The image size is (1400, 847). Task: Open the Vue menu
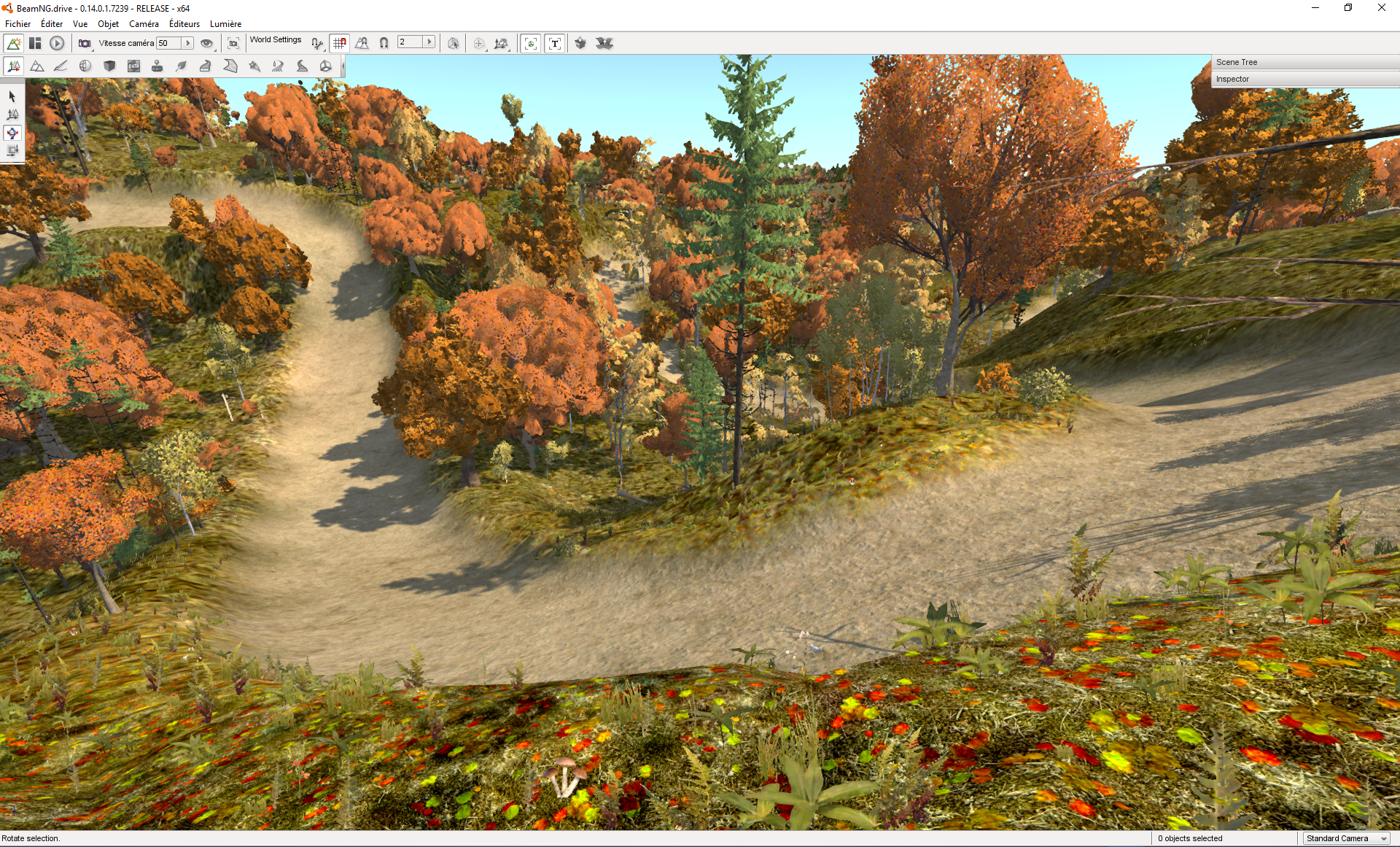(x=80, y=24)
